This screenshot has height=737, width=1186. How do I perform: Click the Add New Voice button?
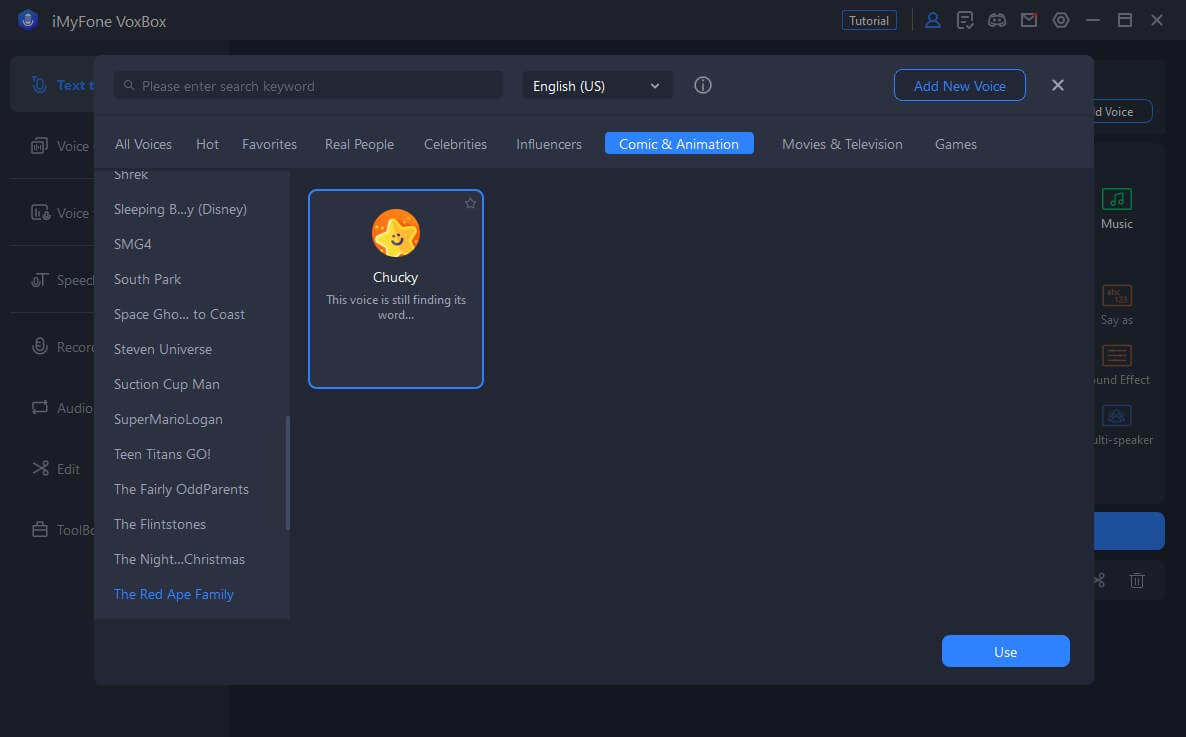pyautogui.click(x=959, y=86)
